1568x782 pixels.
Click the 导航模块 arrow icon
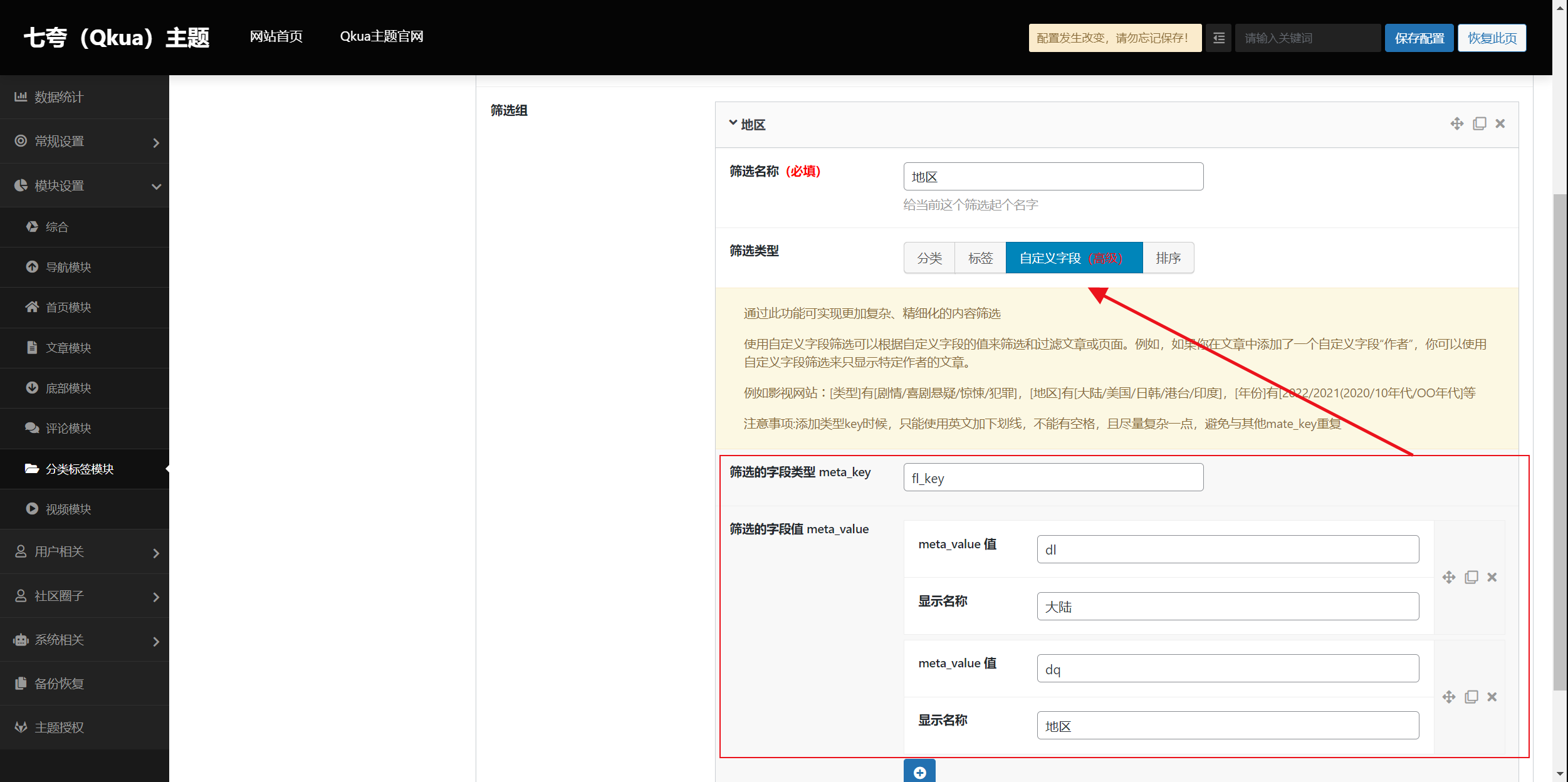coord(32,266)
